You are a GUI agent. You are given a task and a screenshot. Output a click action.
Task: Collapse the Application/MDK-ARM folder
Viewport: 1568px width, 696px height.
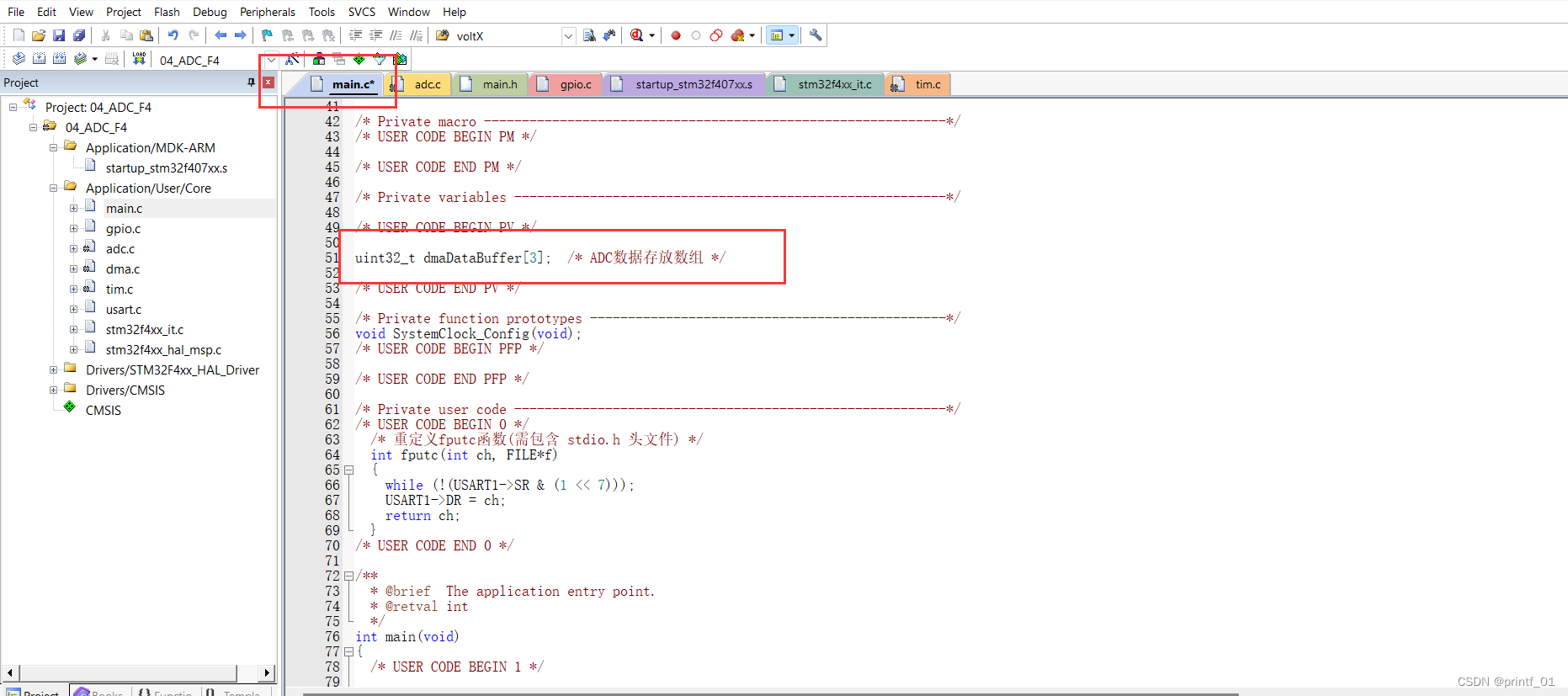53,147
